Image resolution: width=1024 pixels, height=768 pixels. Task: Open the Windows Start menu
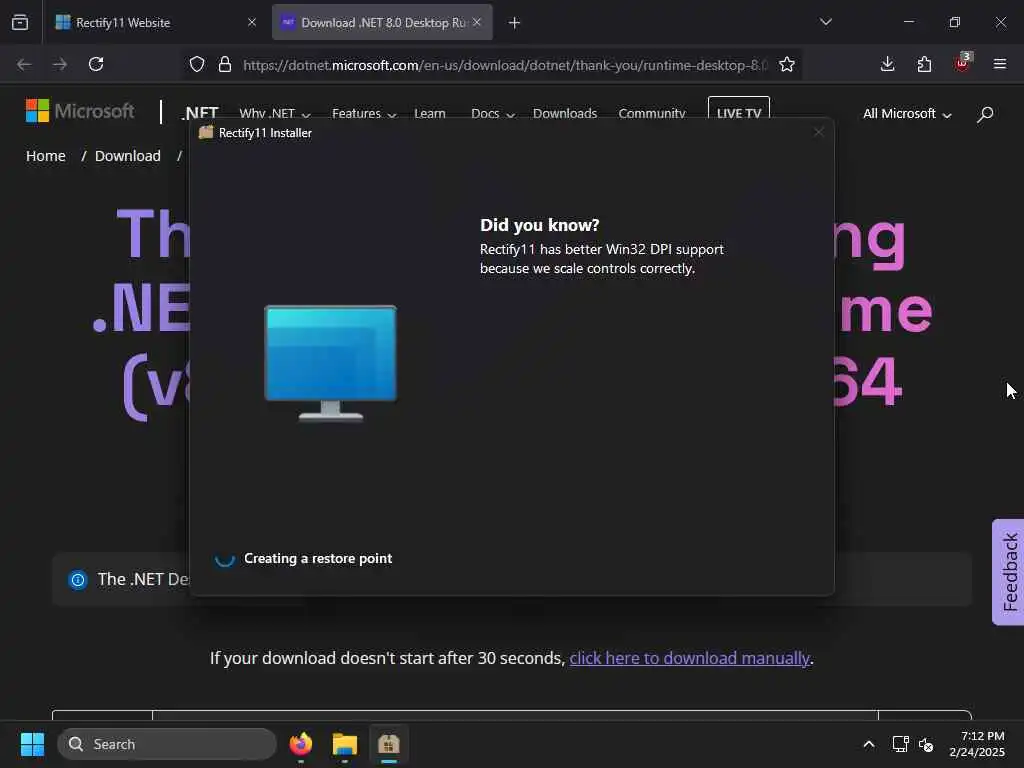[32, 744]
